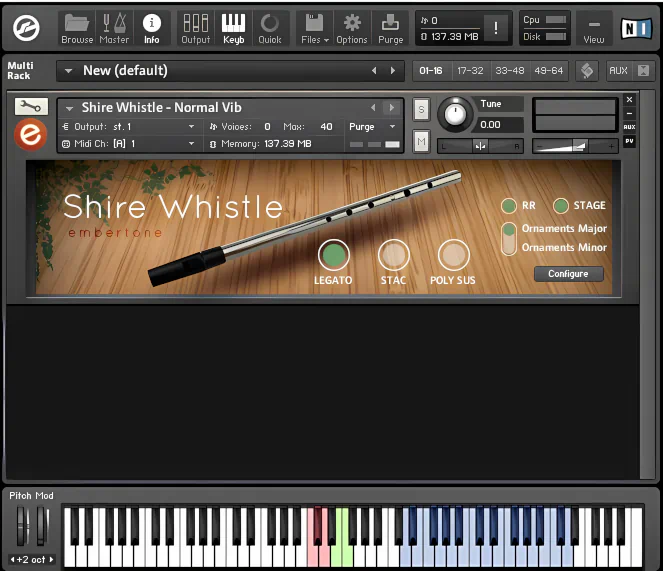Toggle the STAGE option
Image resolution: width=663 pixels, height=571 pixels.
[561, 206]
